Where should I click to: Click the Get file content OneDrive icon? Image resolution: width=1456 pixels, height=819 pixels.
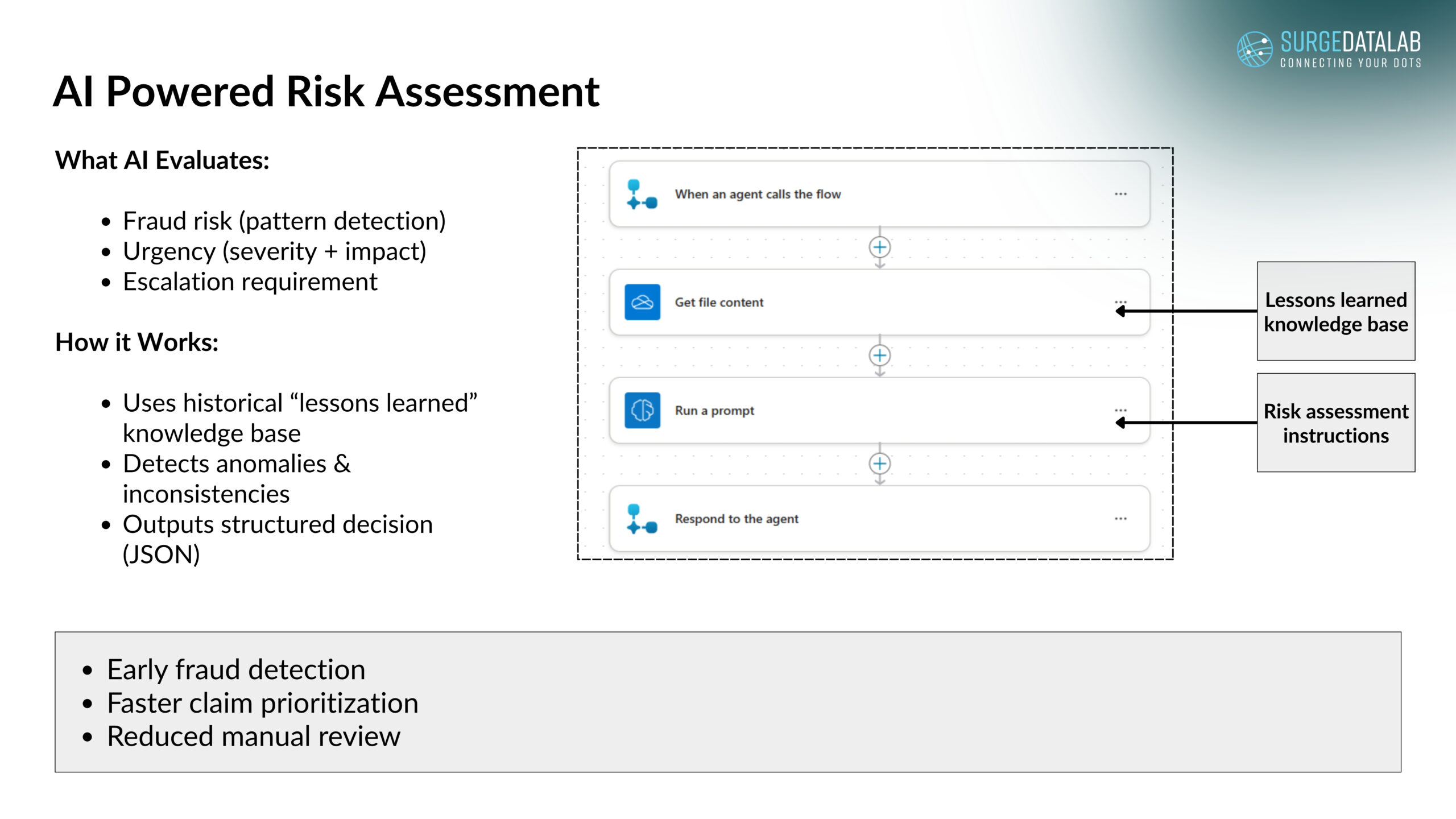(642, 302)
